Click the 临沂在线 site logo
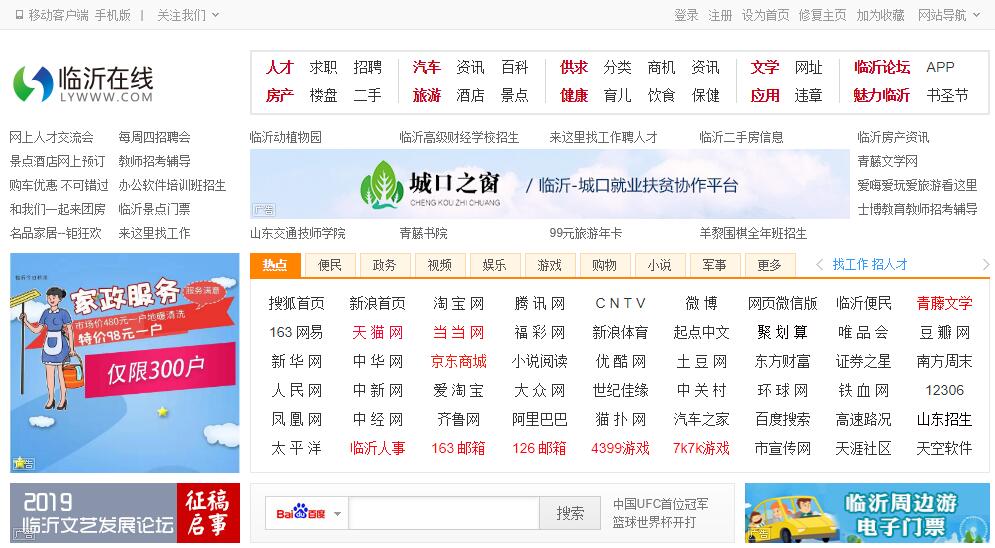 (83, 84)
